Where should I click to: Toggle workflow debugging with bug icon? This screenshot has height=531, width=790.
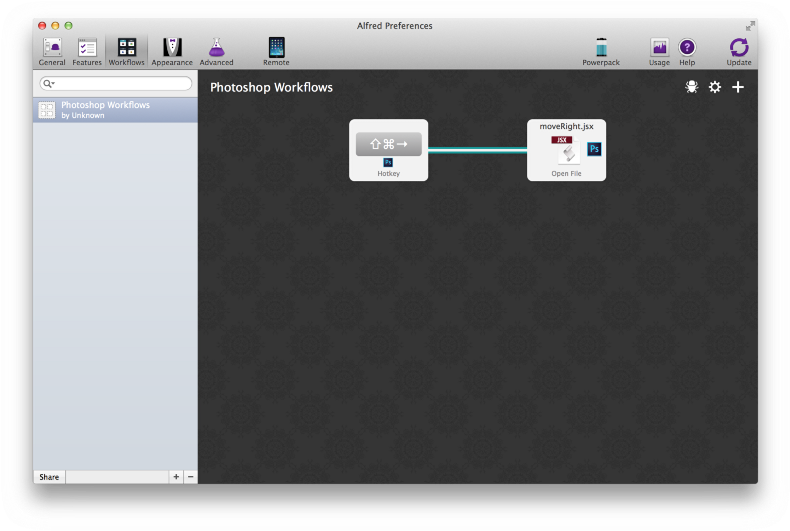pyautogui.click(x=691, y=87)
